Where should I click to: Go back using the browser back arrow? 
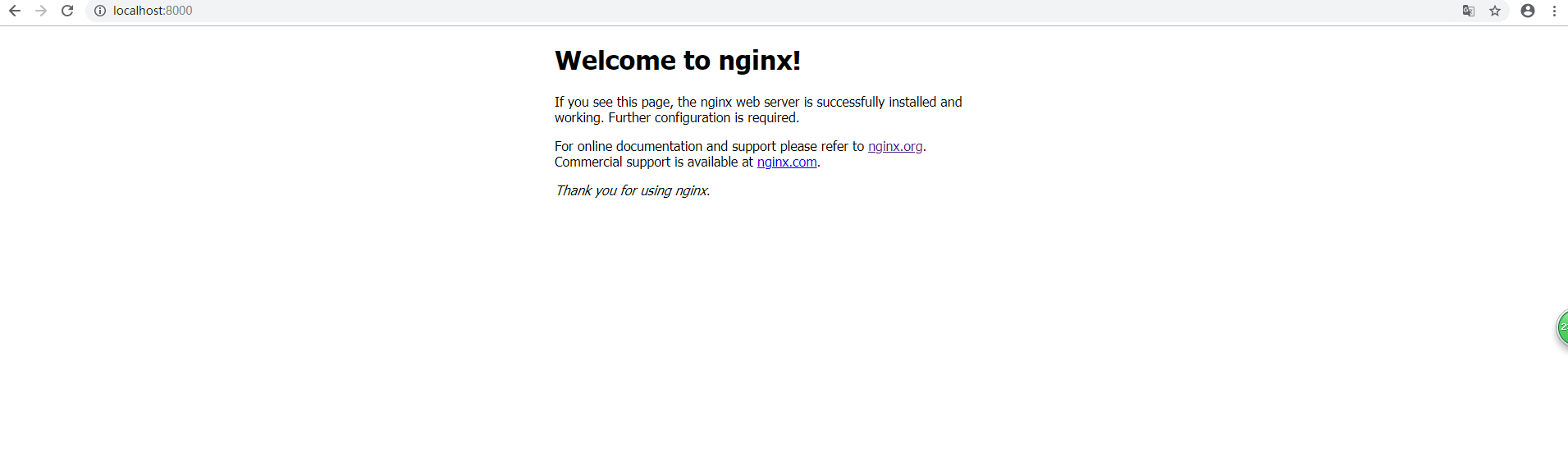pyautogui.click(x=15, y=11)
